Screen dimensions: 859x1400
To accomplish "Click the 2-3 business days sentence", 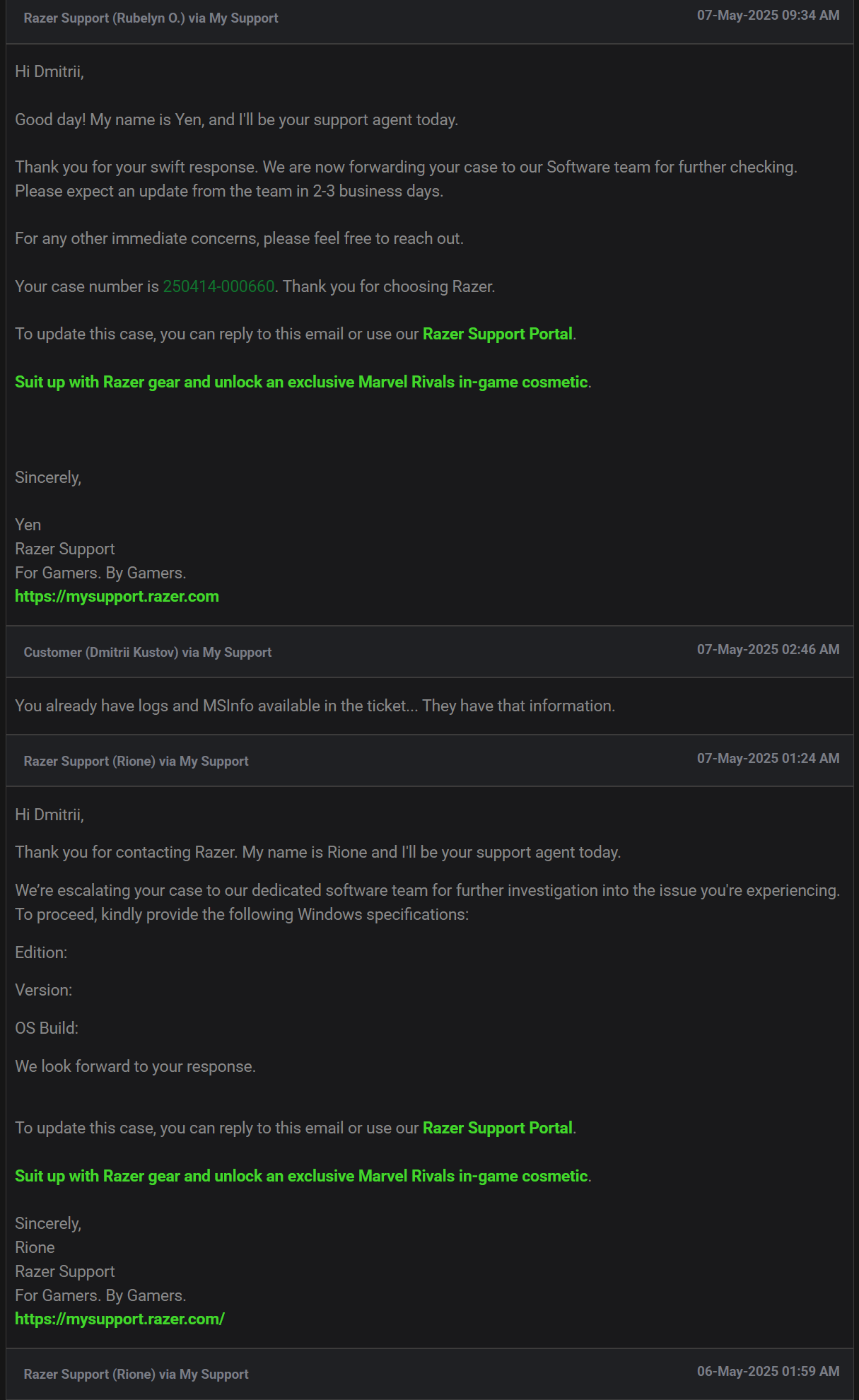I will tap(229, 191).
